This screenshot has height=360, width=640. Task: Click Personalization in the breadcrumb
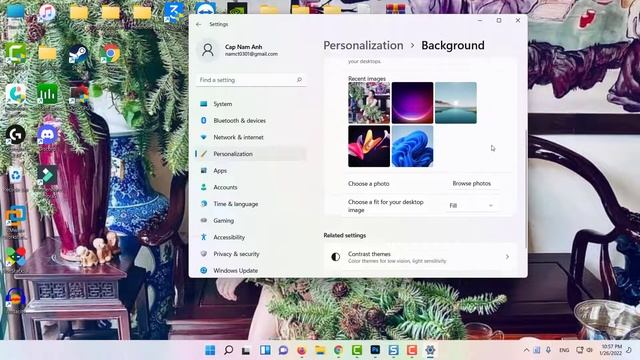point(363,45)
